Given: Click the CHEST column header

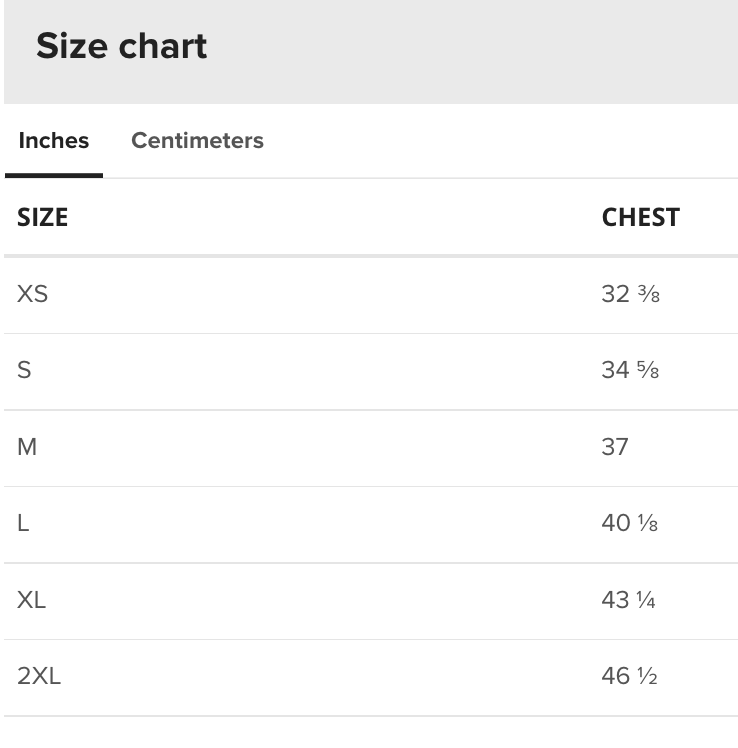Looking at the screenshot, I should [x=641, y=218].
